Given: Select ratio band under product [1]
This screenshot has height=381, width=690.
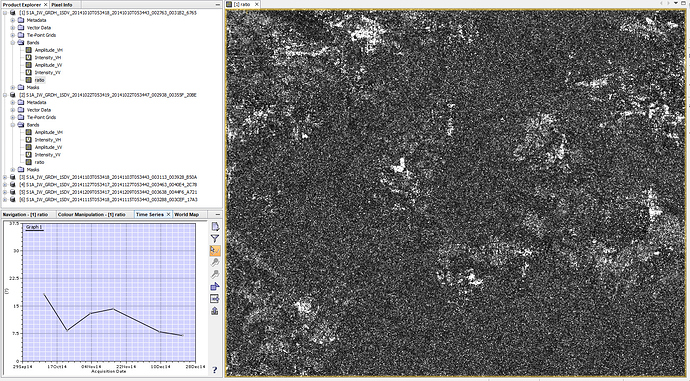Looking at the screenshot, I should pos(40,80).
